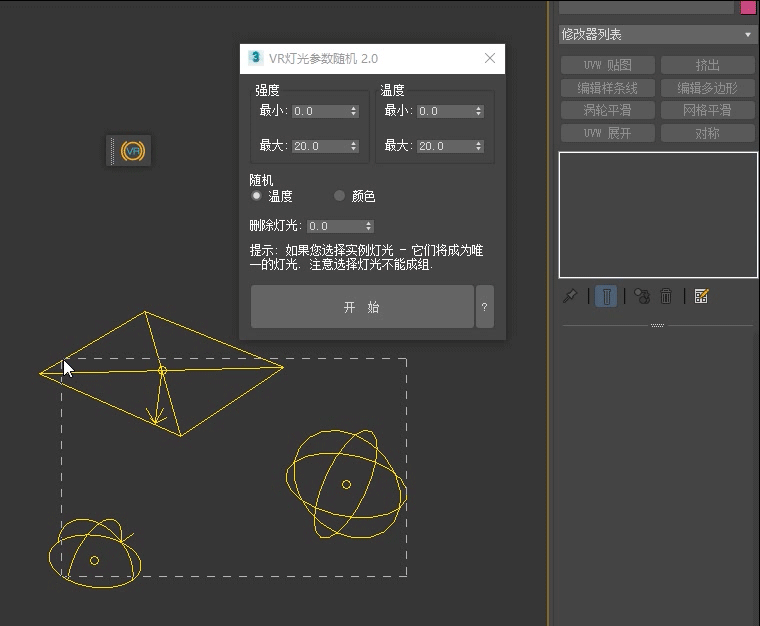Click the UVW 贴图 modifier button
The image size is (760, 626).
(607, 65)
